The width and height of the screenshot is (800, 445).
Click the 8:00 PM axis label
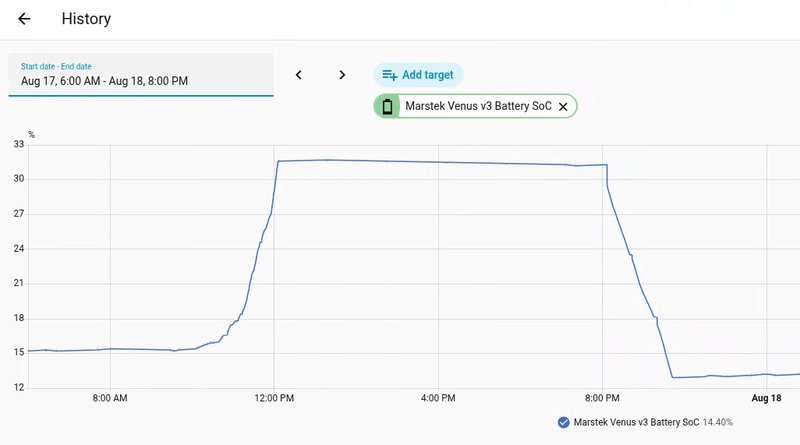coord(602,398)
